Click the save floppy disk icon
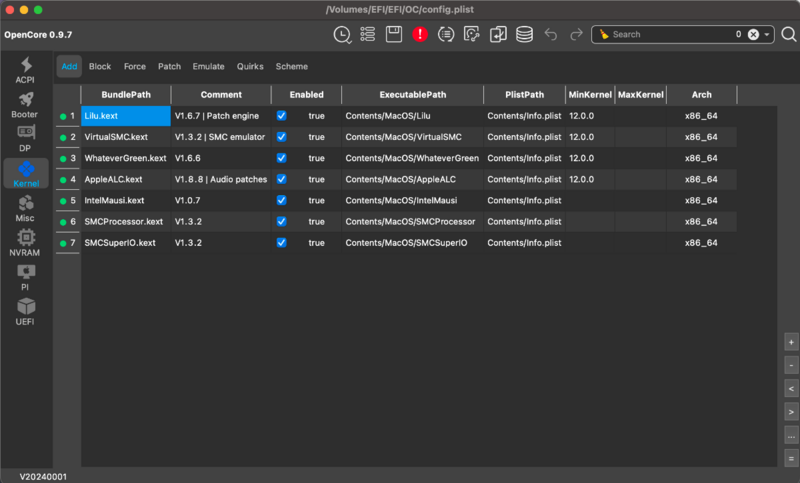This screenshot has width=800, height=483. coord(394,35)
